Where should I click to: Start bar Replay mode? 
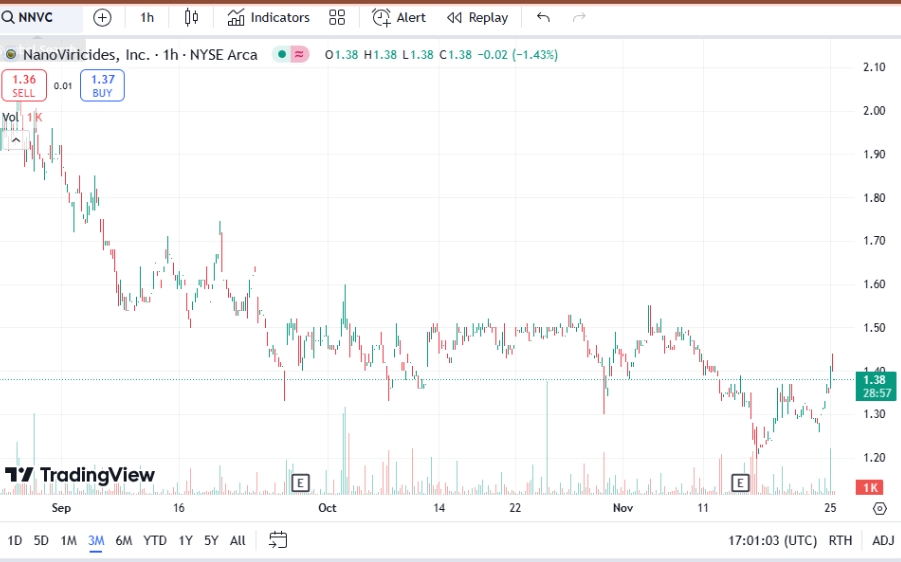[478, 18]
